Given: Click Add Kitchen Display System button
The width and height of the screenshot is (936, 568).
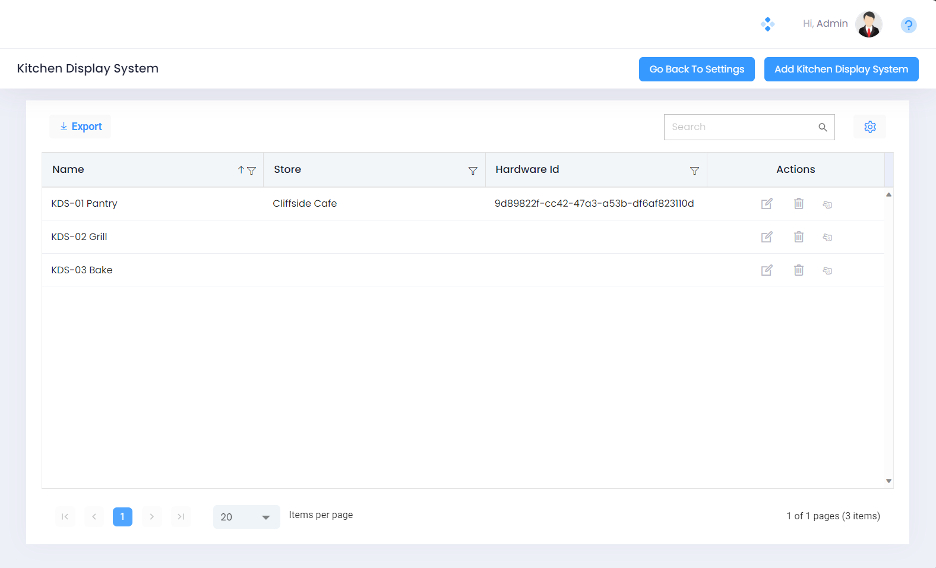Looking at the screenshot, I should tap(841, 69).
